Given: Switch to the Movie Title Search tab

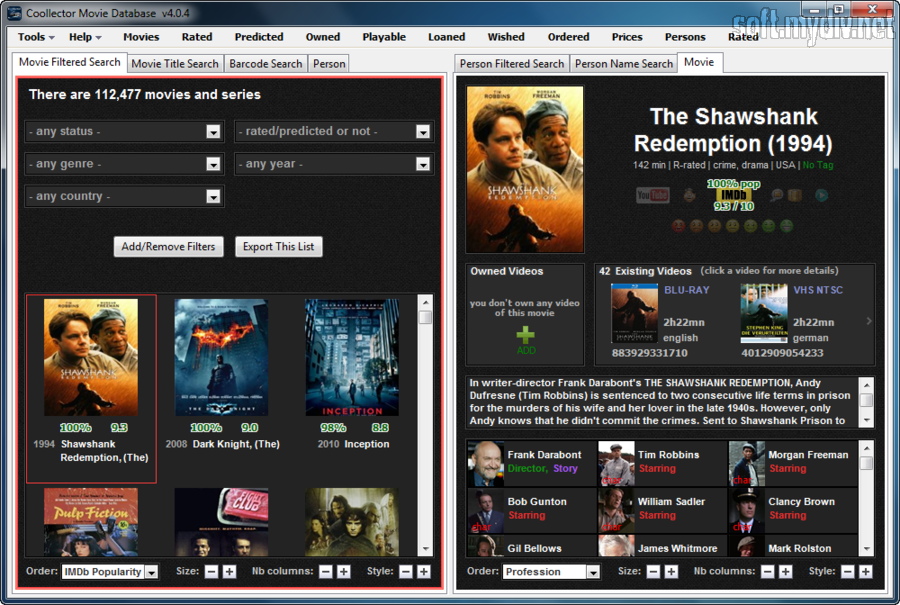Looking at the screenshot, I should pyautogui.click(x=175, y=64).
